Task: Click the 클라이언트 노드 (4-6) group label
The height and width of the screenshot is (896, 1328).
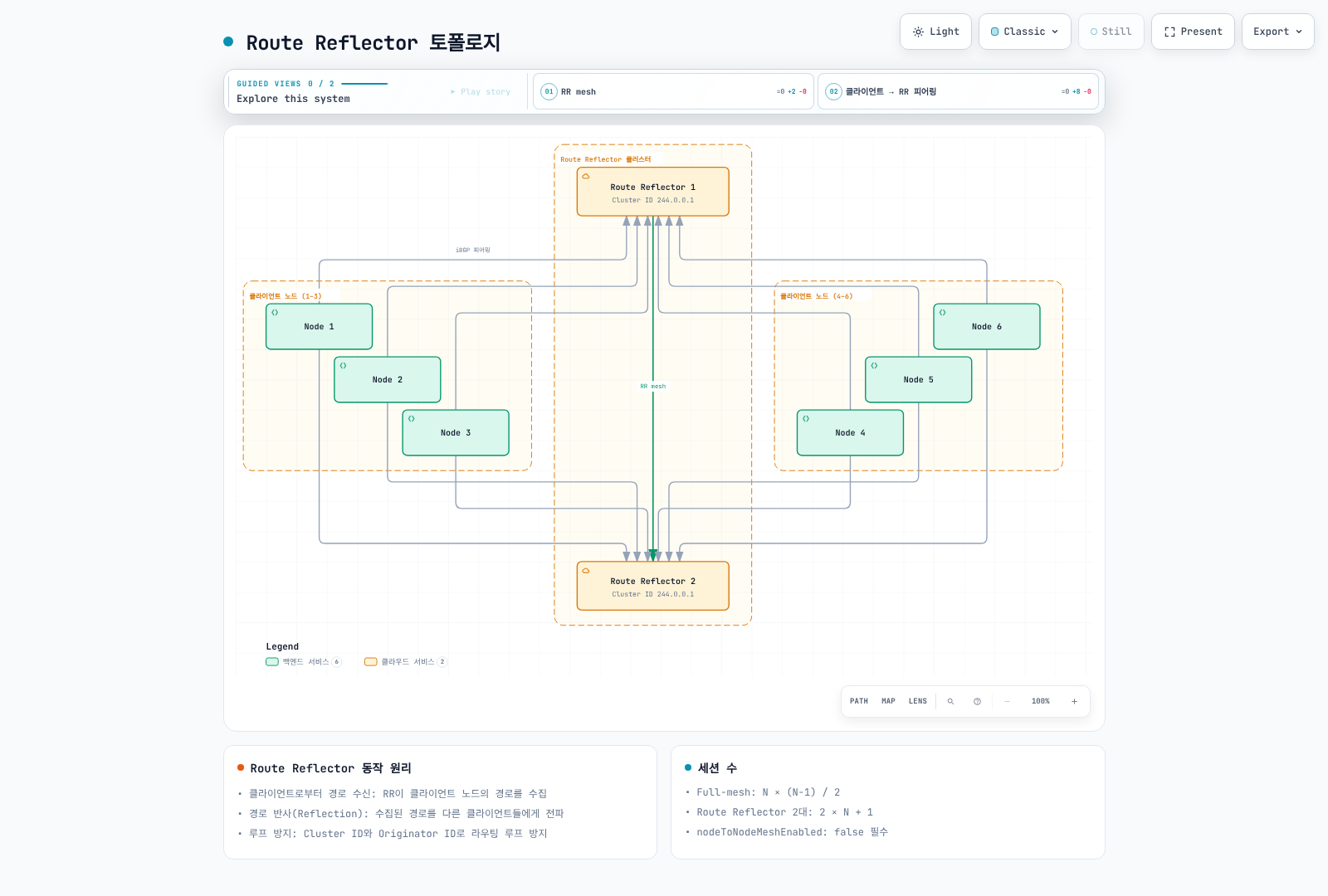Action: tap(817, 296)
